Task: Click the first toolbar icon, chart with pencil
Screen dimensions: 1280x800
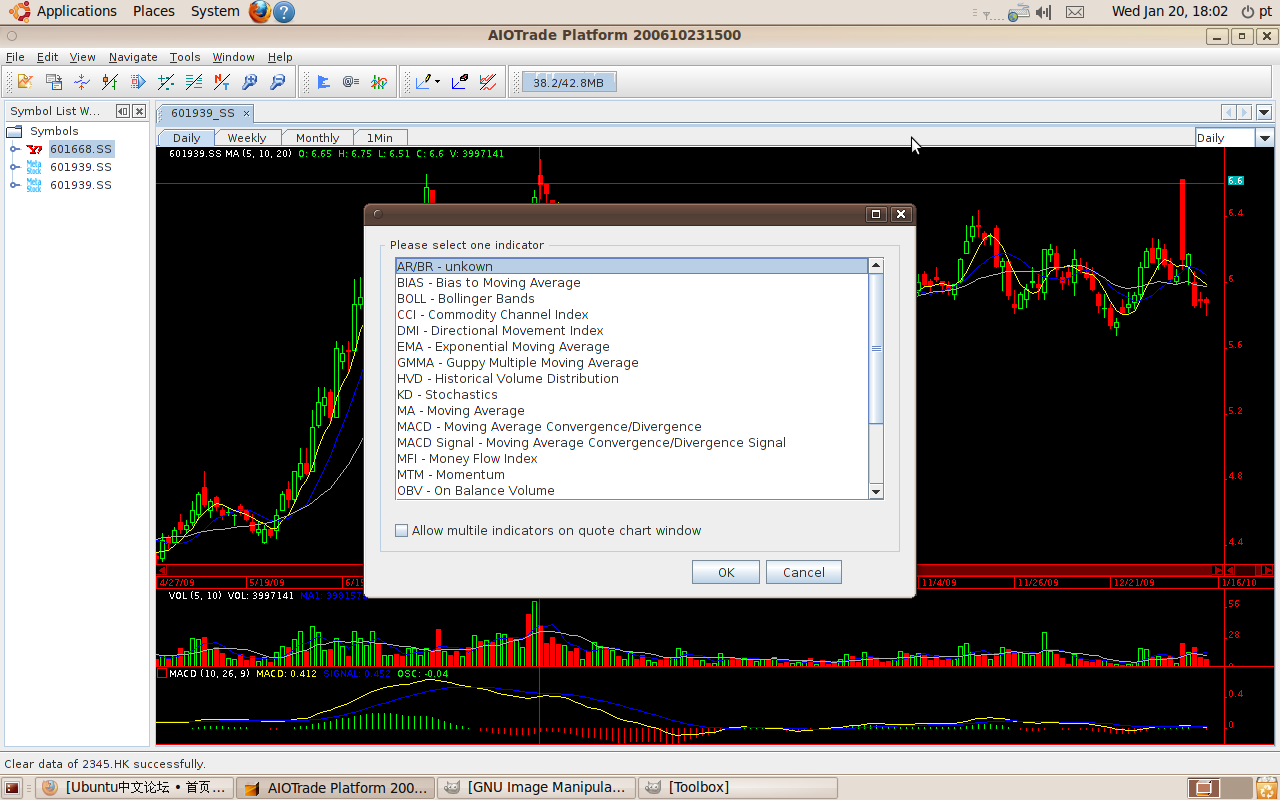Action: click(x=25, y=82)
